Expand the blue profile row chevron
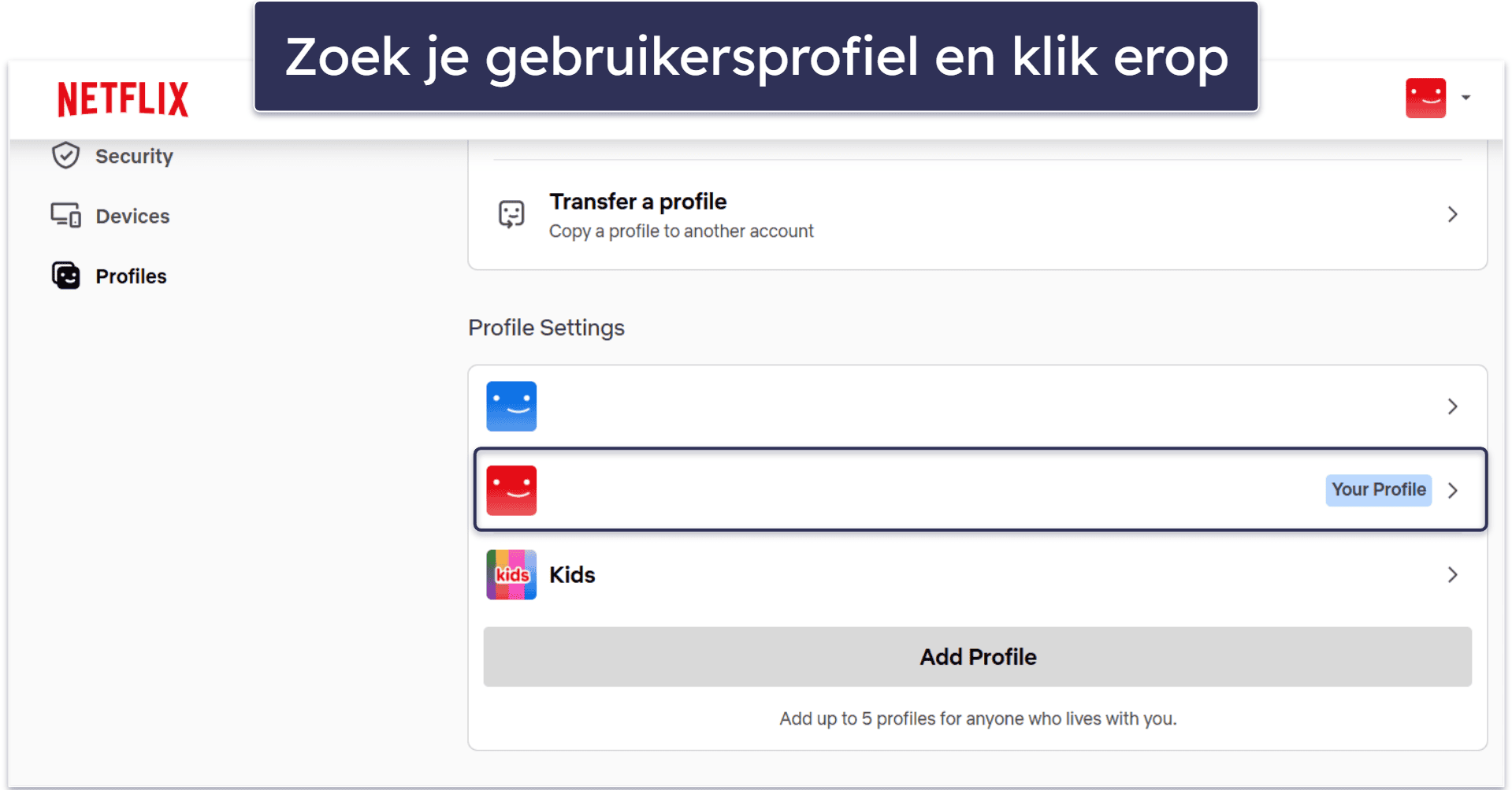The width and height of the screenshot is (1512, 790). coord(1452,406)
